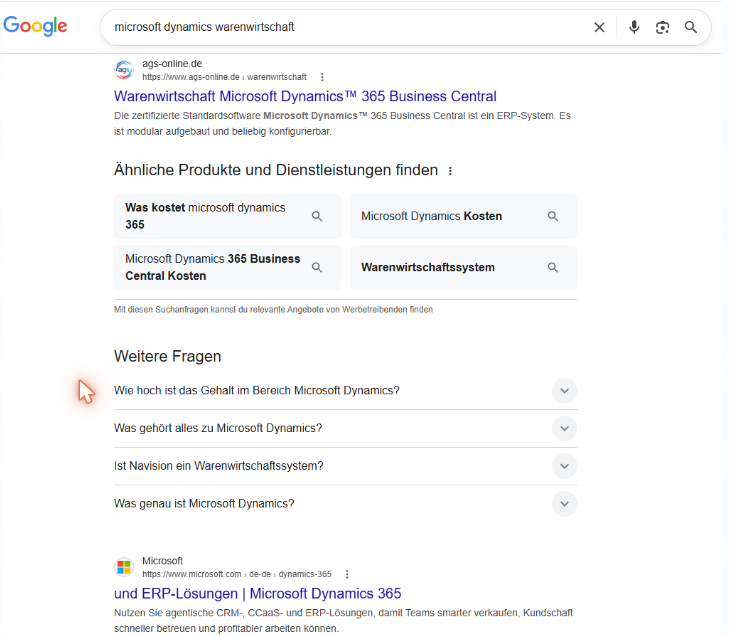Click the magnifier search button in search bar

691,27
